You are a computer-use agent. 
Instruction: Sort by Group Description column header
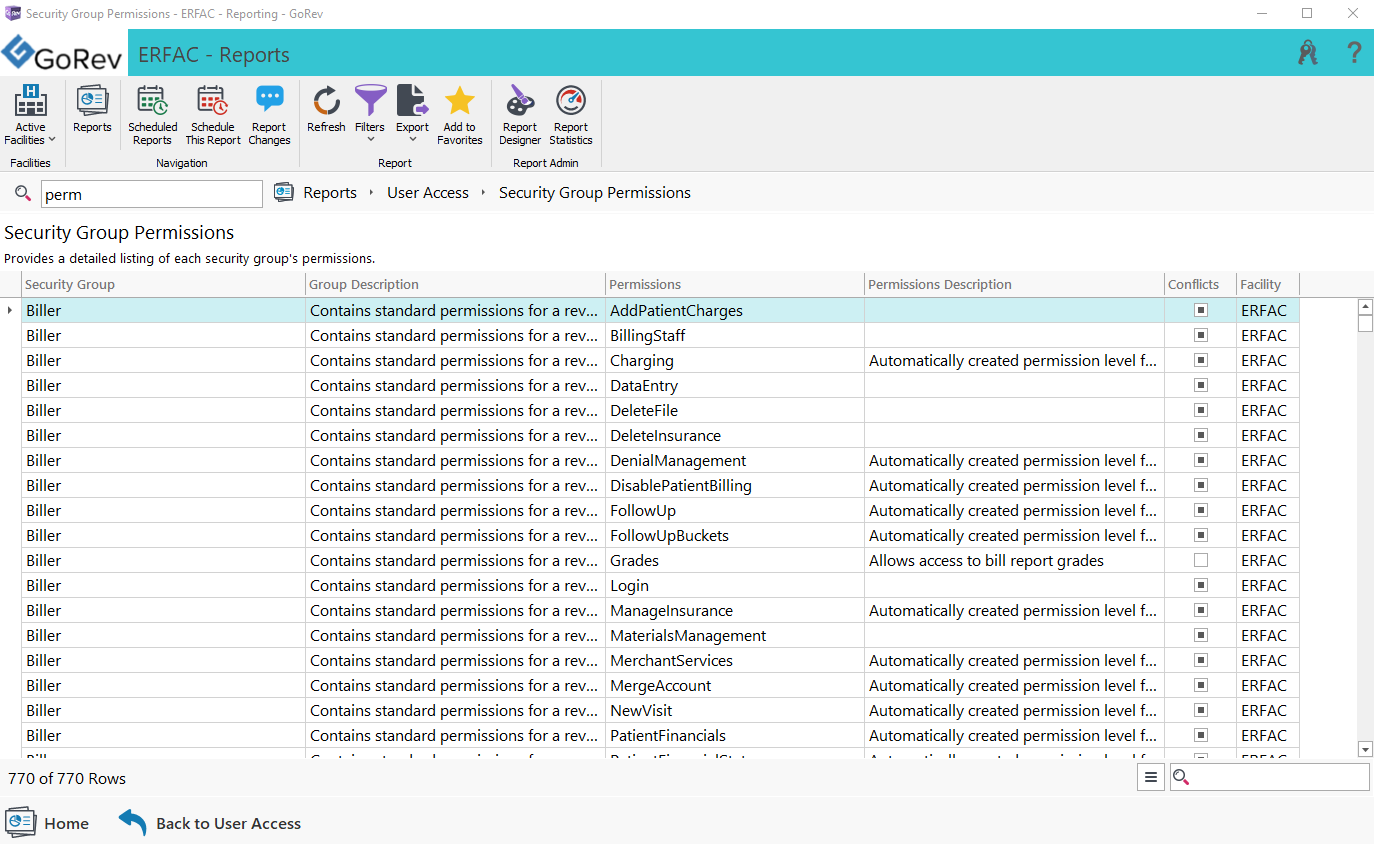point(455,284)
